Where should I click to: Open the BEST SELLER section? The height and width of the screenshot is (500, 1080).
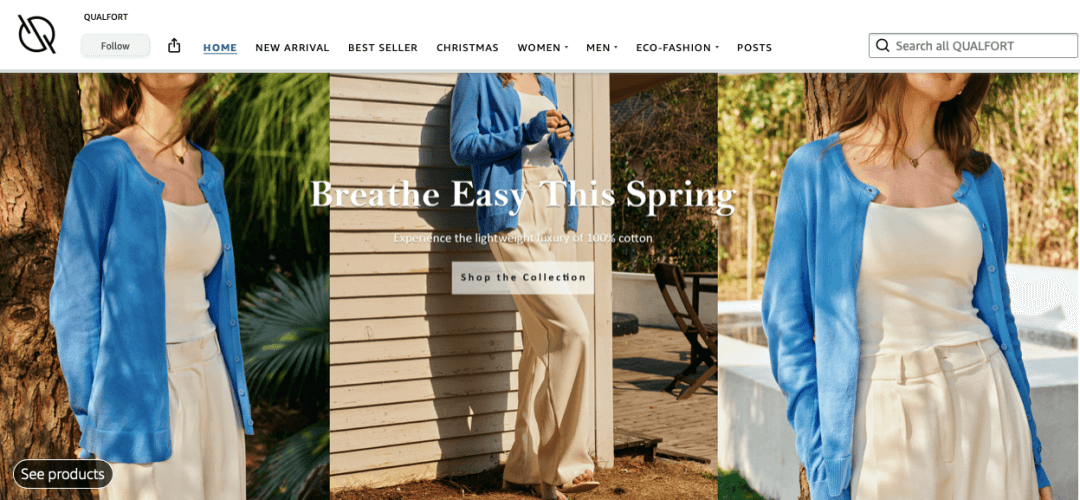tap(382, 48)
